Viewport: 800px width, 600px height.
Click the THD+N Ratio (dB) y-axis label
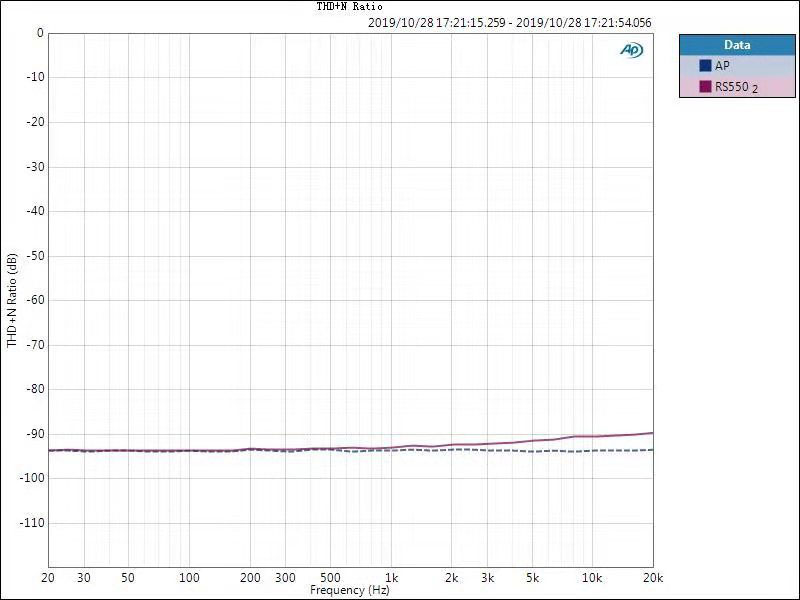pyautogui.click(x=12, y=300)
